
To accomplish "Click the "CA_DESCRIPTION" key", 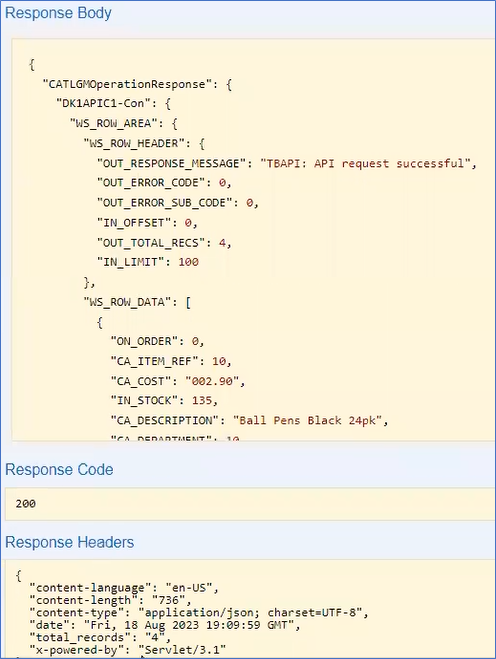I will tap(164, 421).
